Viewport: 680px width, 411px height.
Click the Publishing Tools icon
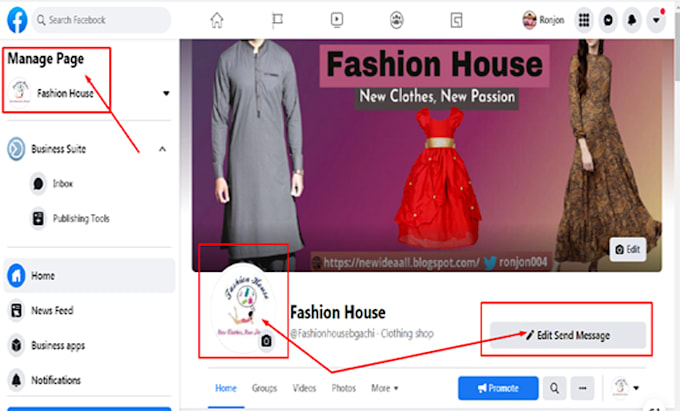pos(38,219)
